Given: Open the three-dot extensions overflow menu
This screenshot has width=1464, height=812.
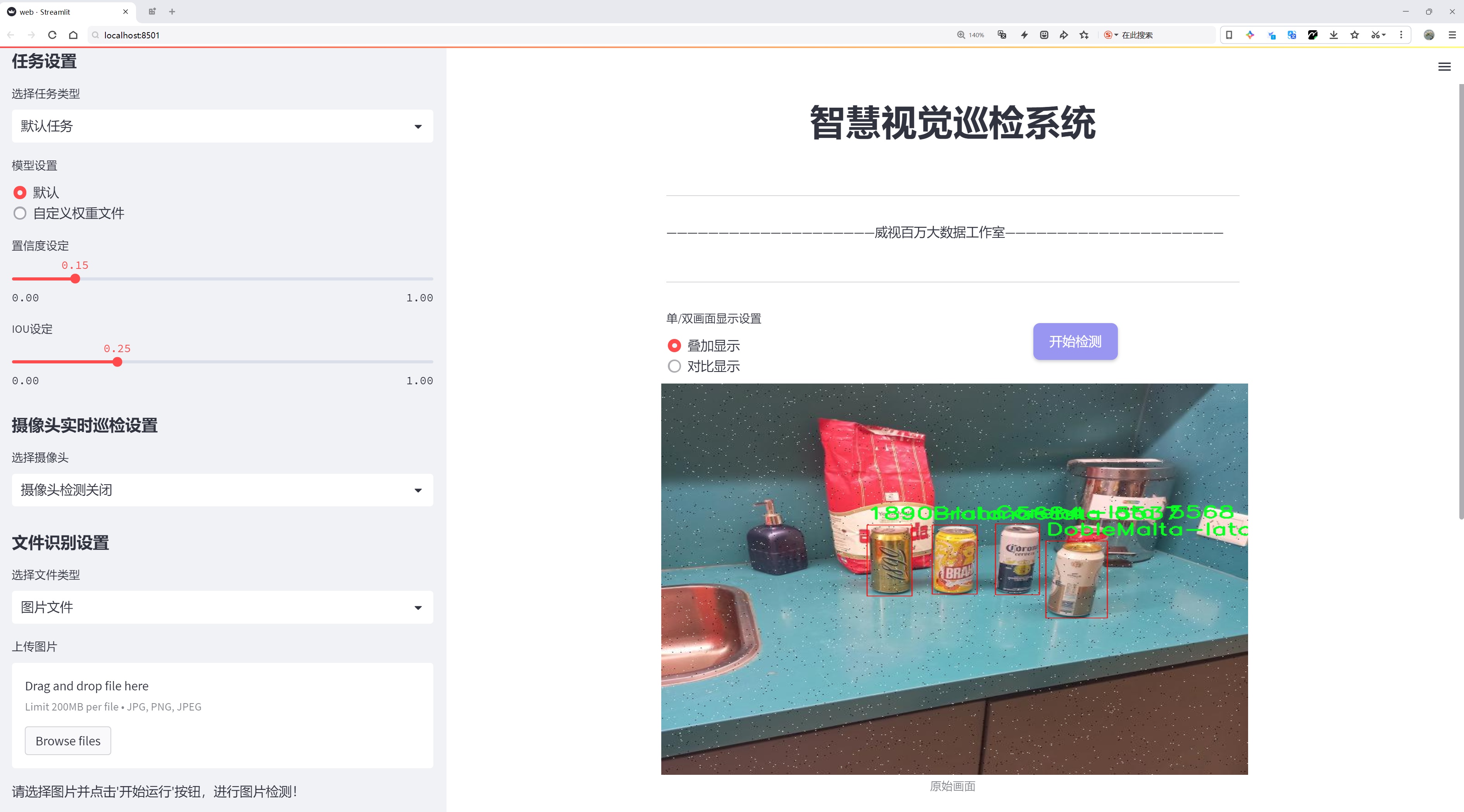Looking at the screenshot, I should click(x=1401, y=35).
